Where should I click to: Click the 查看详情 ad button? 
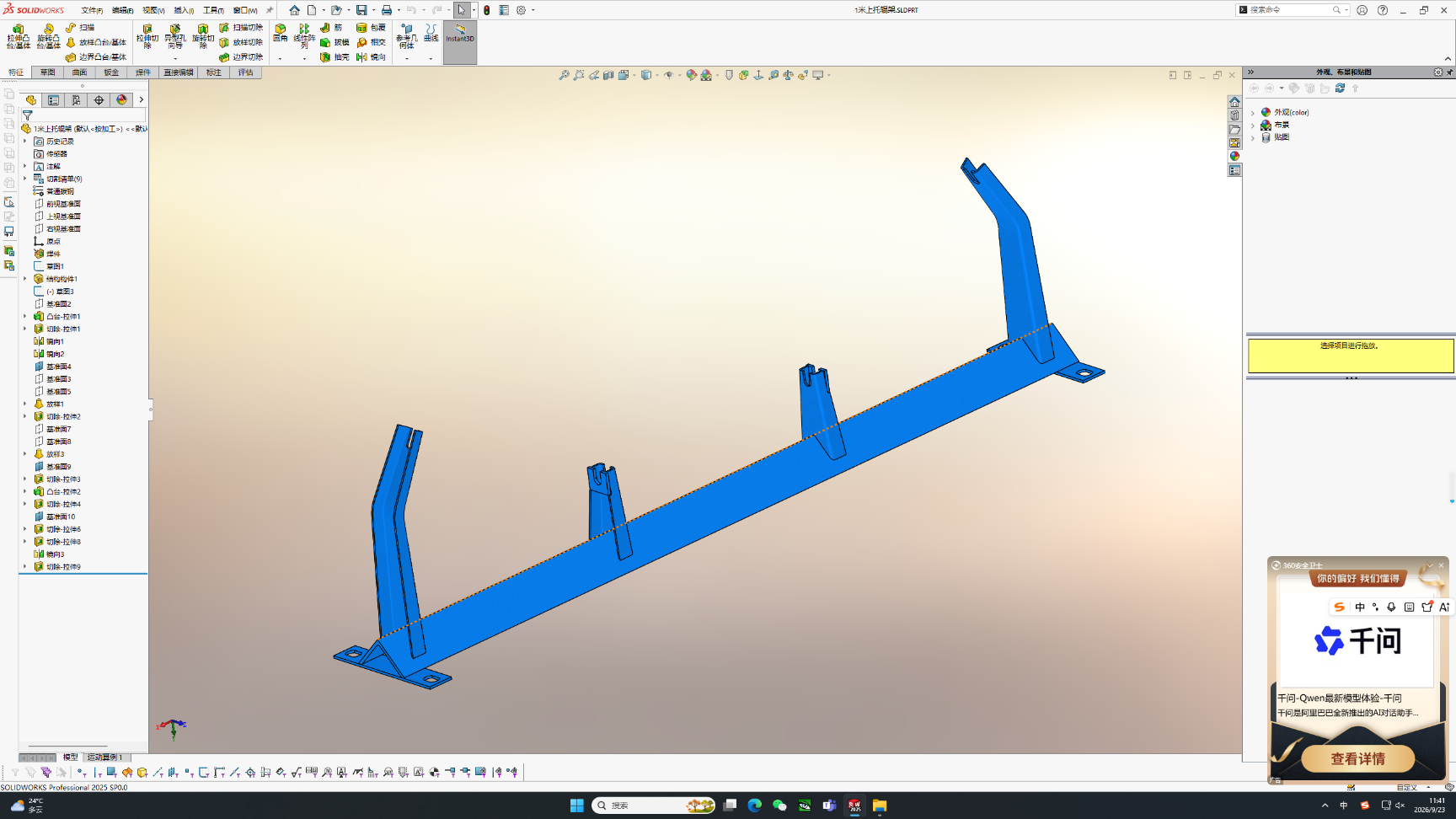pos(1357,758)
